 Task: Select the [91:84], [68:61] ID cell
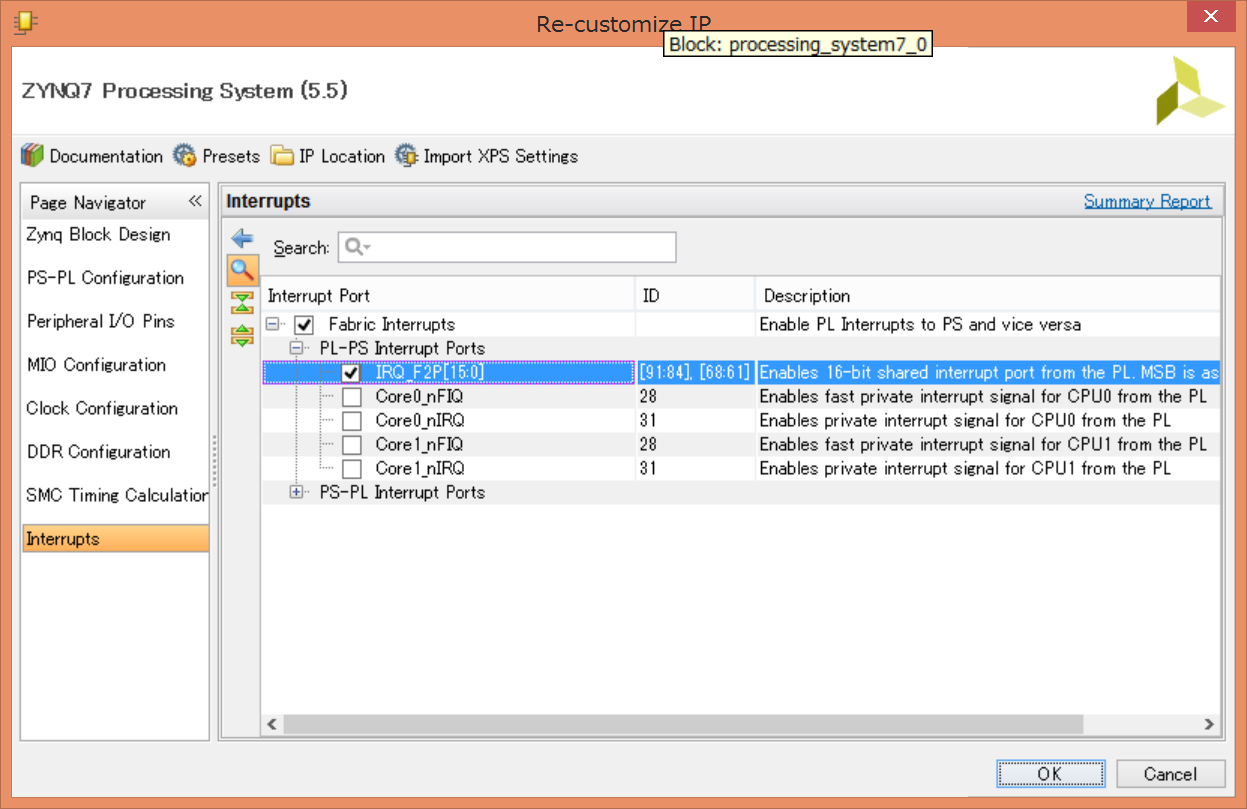click(x=695, y=373)
